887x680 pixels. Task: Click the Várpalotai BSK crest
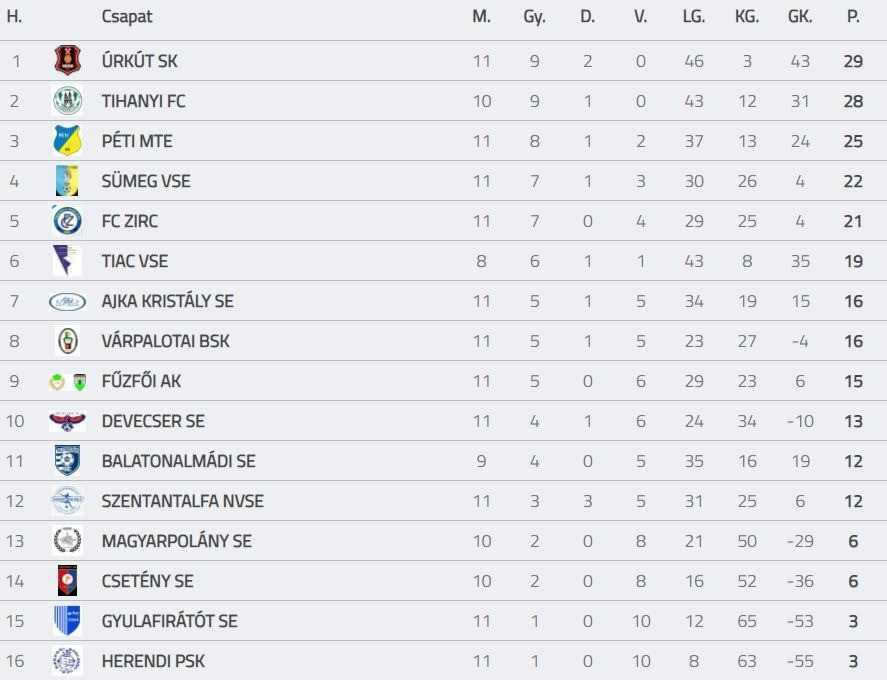pyautogui.click(x=67, y=341)
